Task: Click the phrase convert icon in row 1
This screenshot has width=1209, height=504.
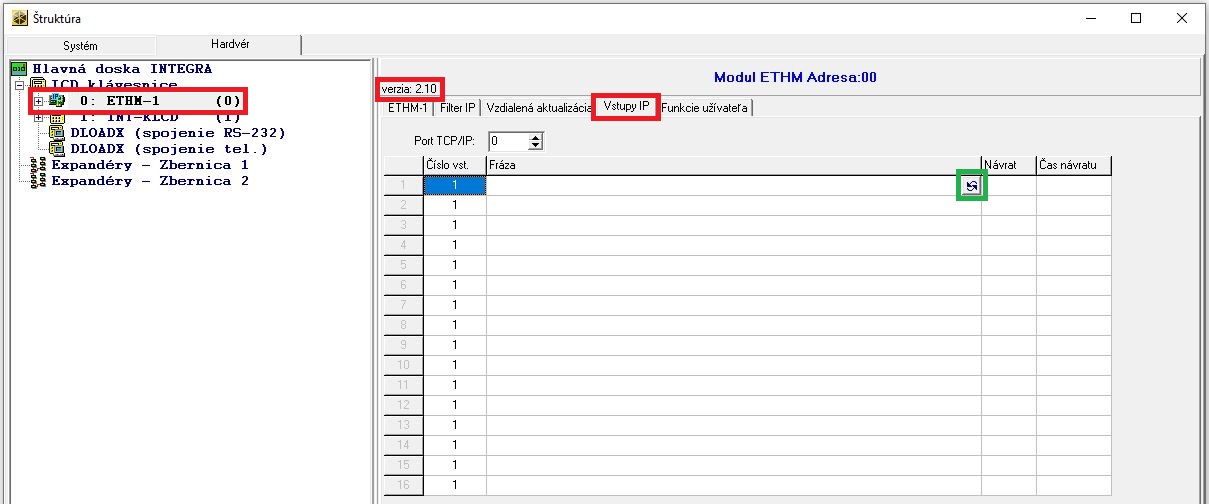Action: click(970, 186)
